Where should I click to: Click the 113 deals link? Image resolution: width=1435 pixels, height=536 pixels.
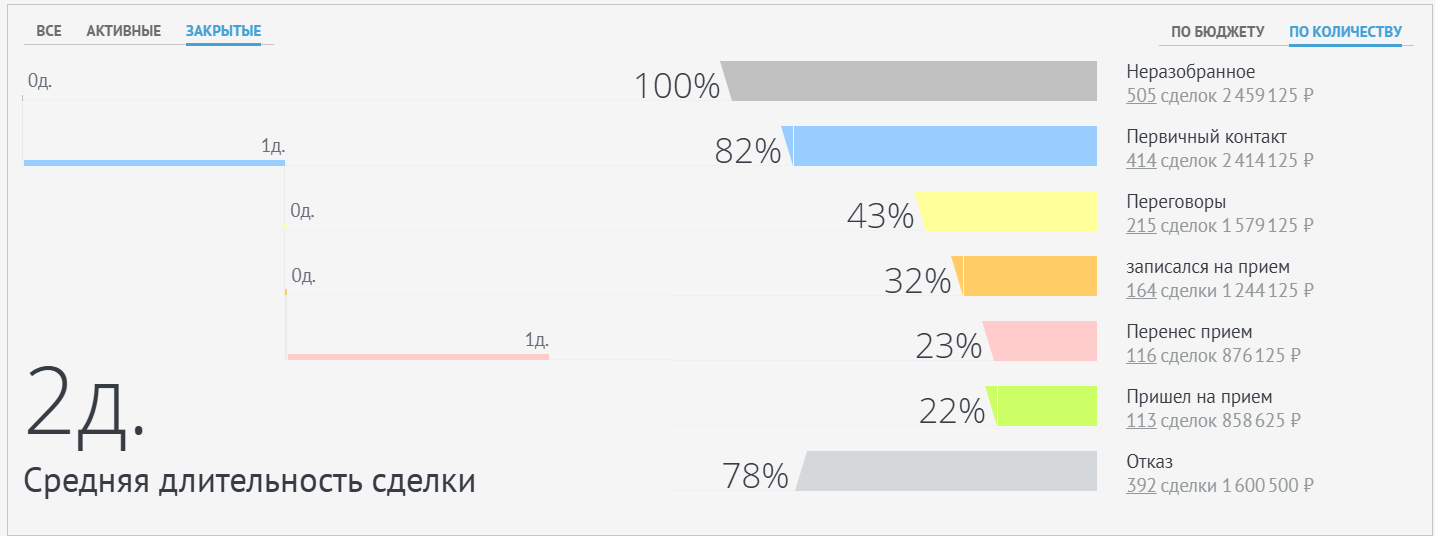click(x=1141, y=421)
